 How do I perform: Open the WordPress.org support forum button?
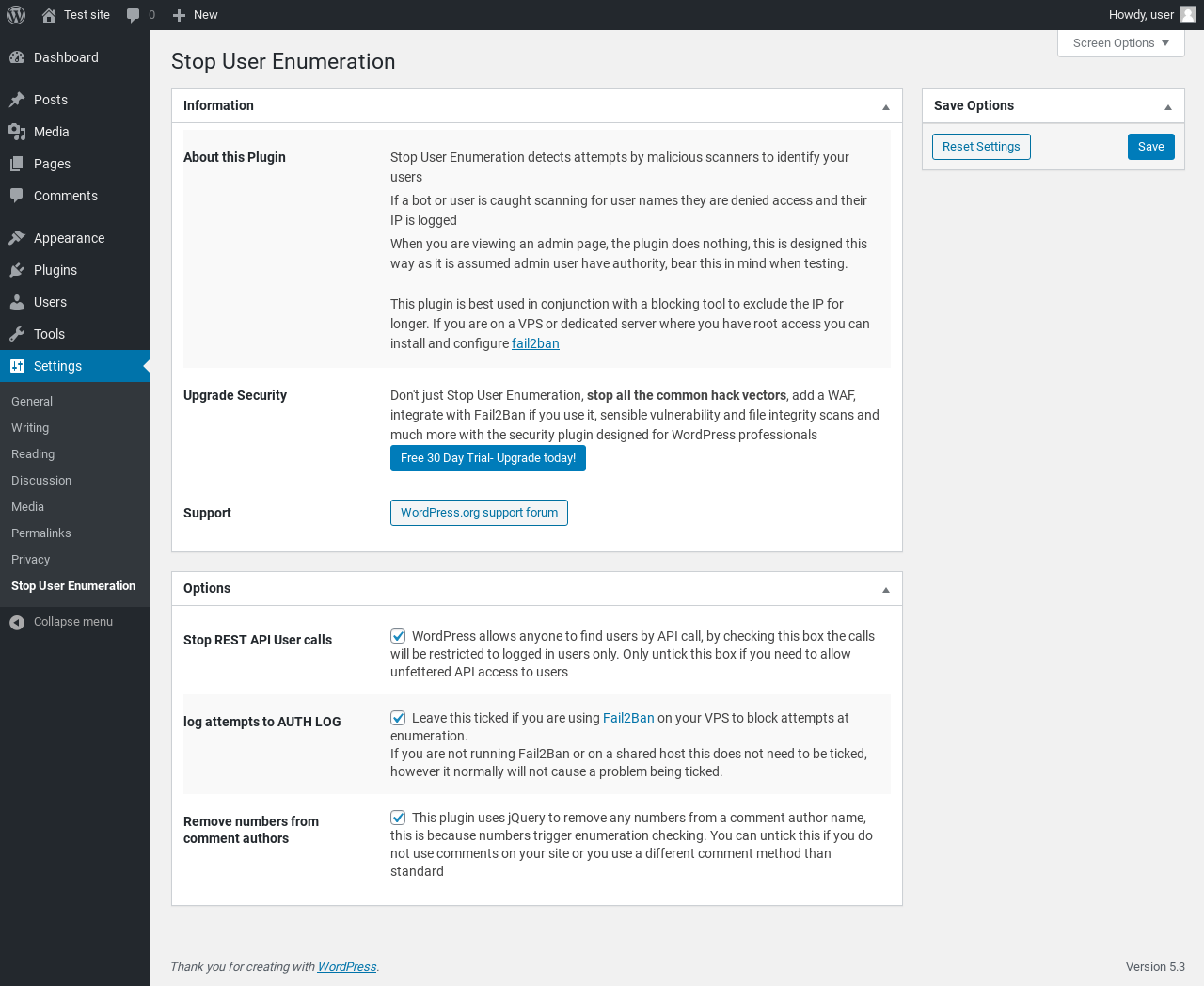(x=479, y=513)
